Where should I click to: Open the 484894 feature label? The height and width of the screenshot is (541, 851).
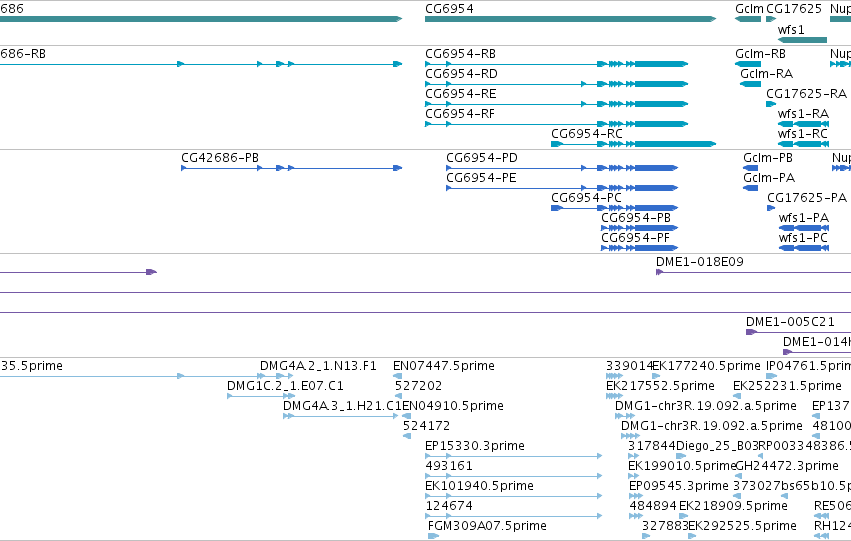click(x=653, y=507)
